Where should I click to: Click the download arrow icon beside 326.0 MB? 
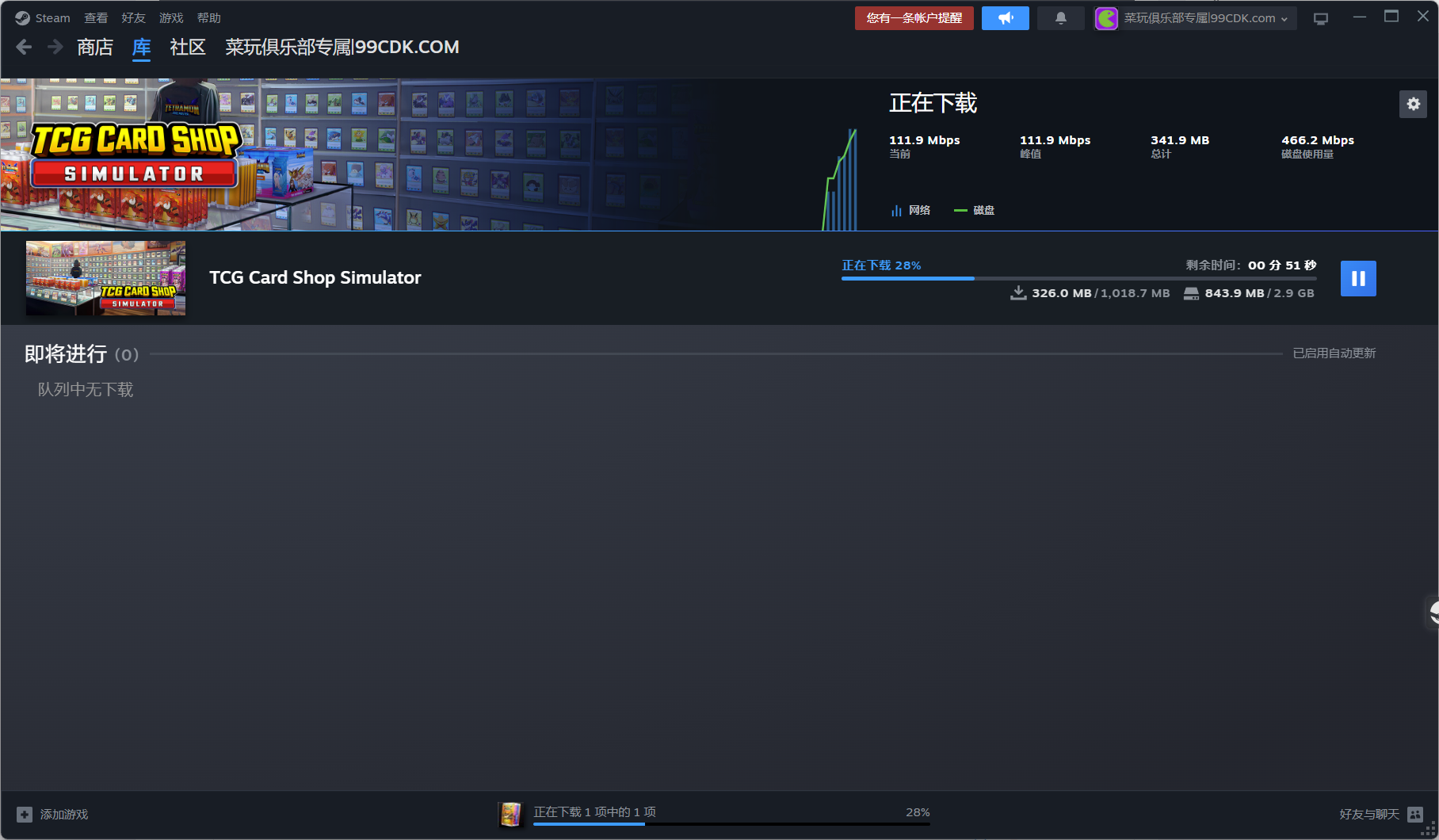(x=1018, y=293)
